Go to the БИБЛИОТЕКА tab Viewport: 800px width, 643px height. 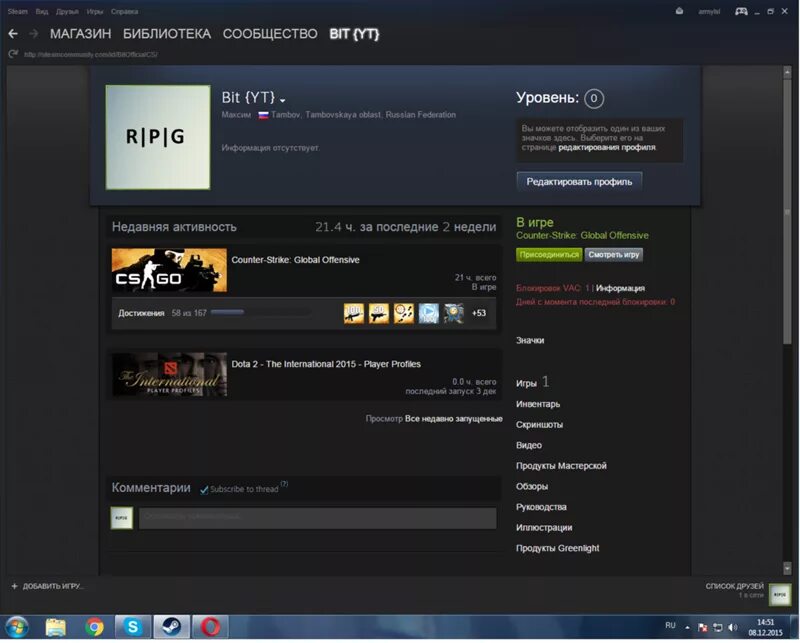click(167, 34)
